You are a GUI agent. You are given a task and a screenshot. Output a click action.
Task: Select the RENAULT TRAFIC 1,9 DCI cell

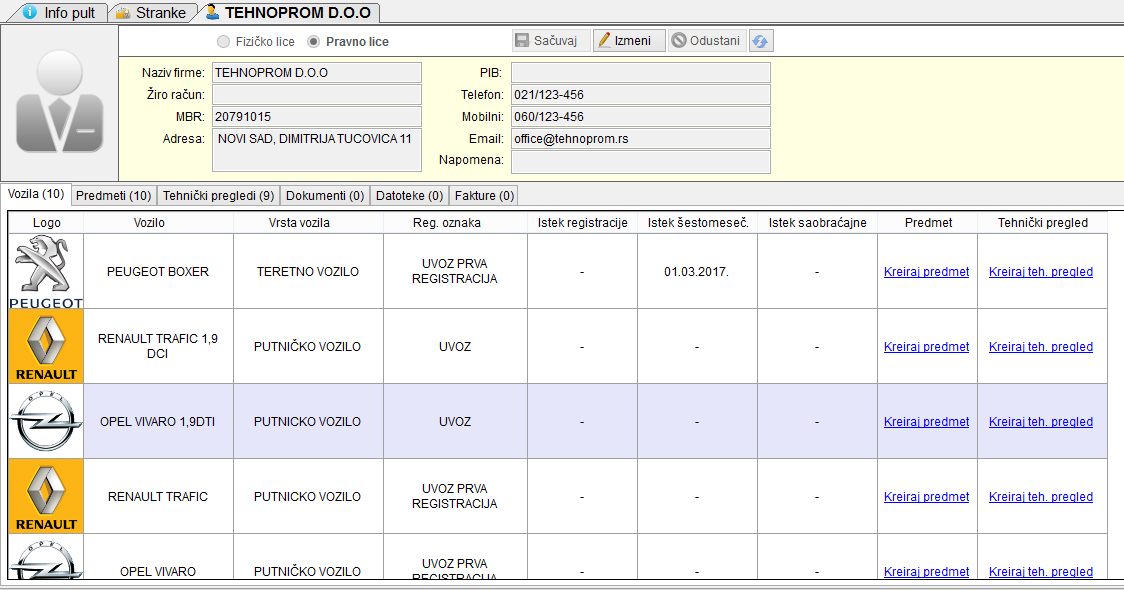pyautogui.click(x=158, y=346)
